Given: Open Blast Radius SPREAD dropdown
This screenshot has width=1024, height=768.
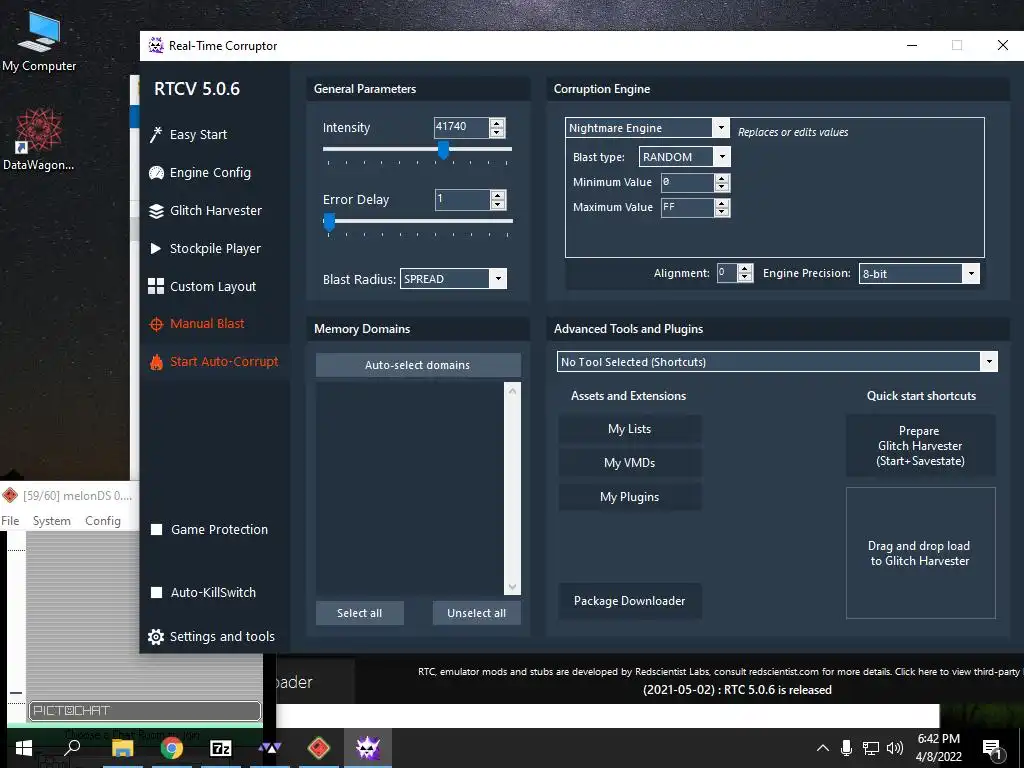Looking at the screenshot, I should pyautogui.click(x=498, y=279).
